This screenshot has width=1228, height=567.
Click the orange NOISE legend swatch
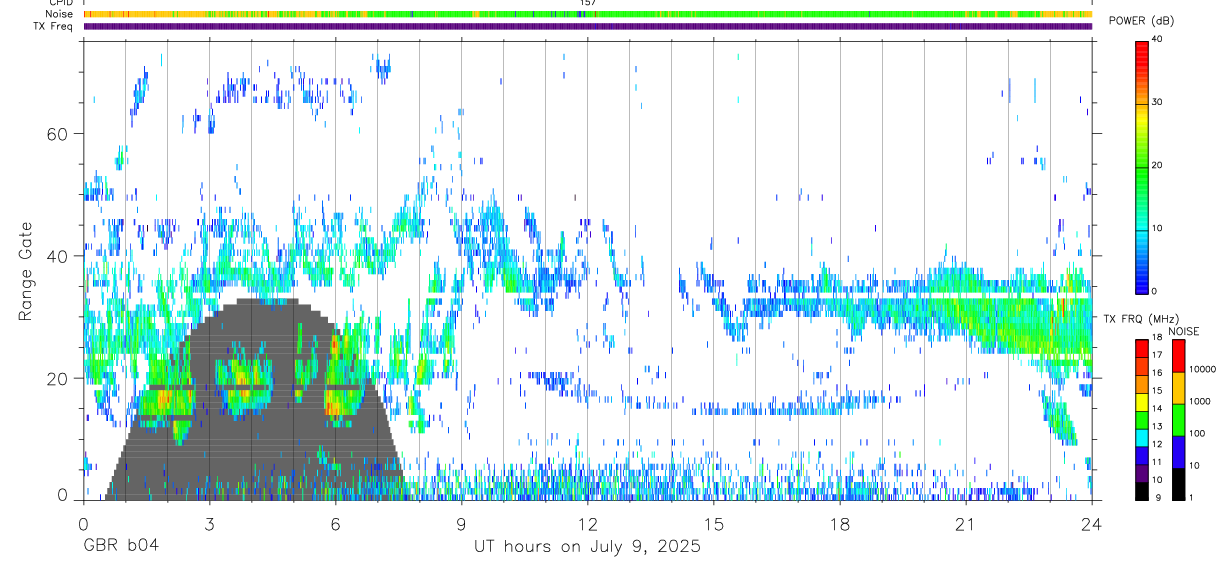pyautogui.click(x=1178, y=388)
